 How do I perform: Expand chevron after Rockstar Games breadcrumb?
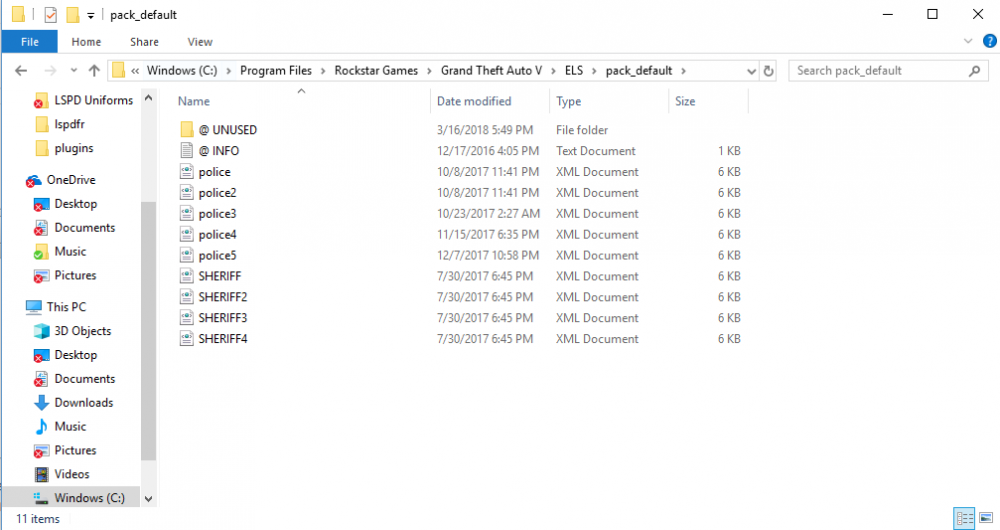429,71
